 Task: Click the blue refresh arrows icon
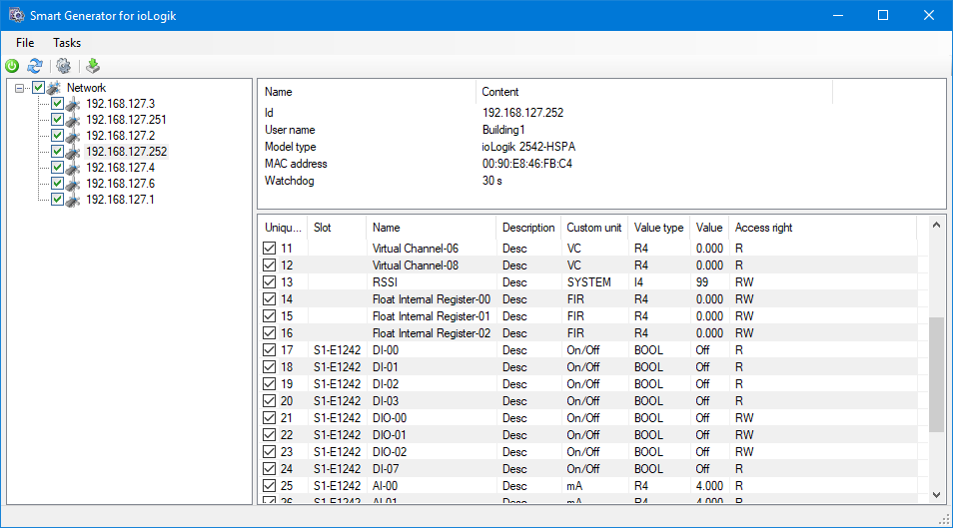35,66
